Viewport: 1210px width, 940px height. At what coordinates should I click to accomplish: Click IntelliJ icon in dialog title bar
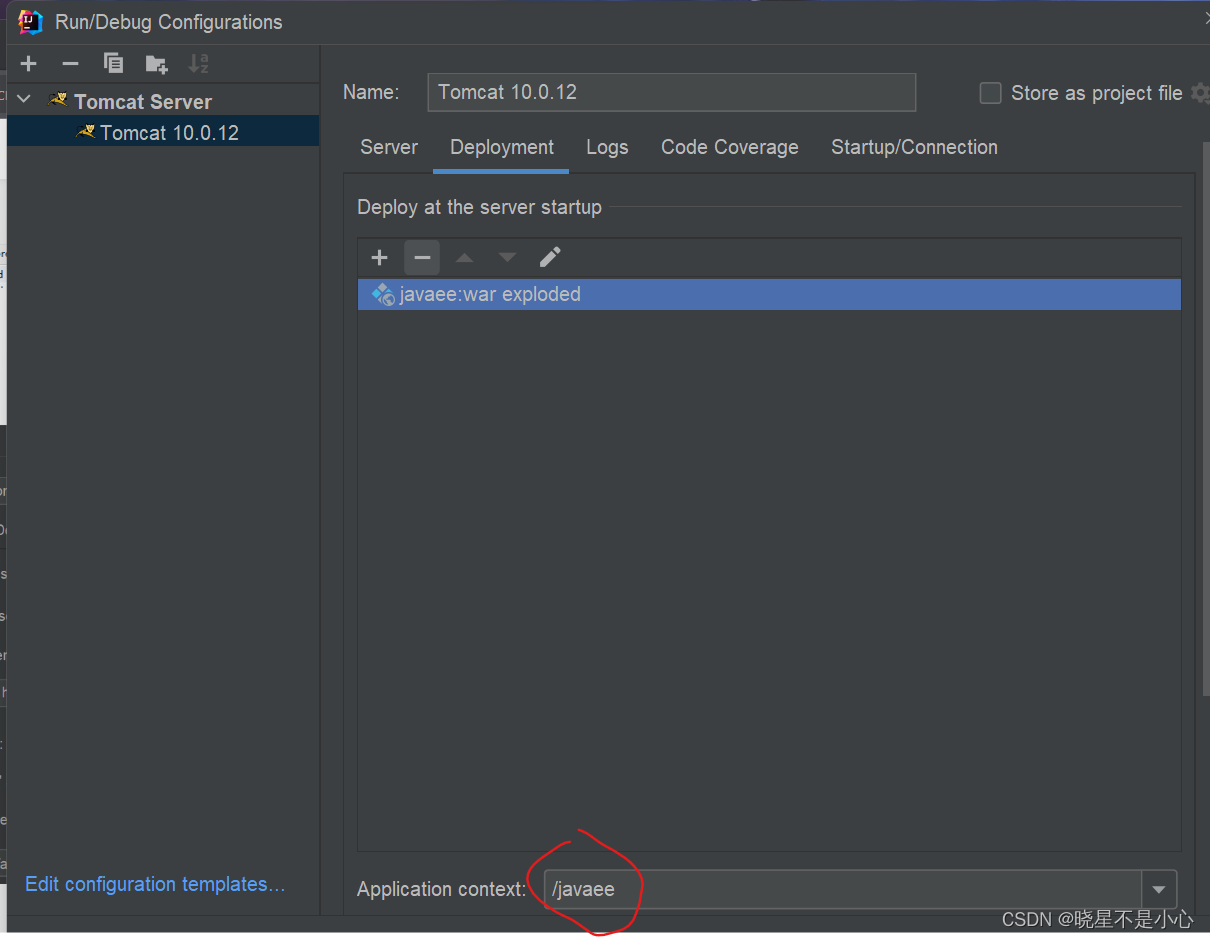point(31,22)
